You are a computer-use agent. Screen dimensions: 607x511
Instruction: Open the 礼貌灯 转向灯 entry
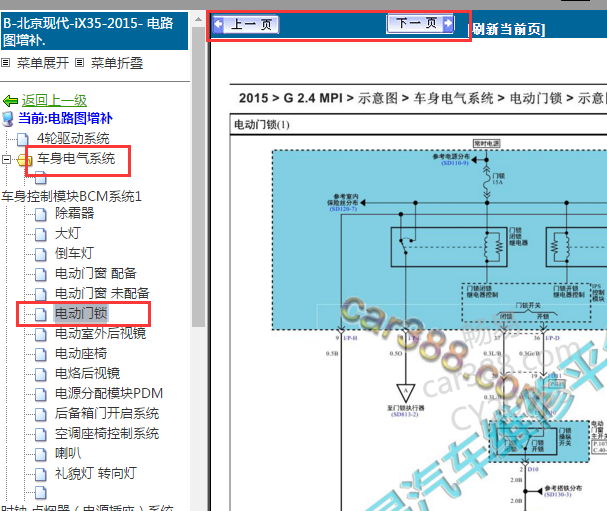click(x=96, y=473)
